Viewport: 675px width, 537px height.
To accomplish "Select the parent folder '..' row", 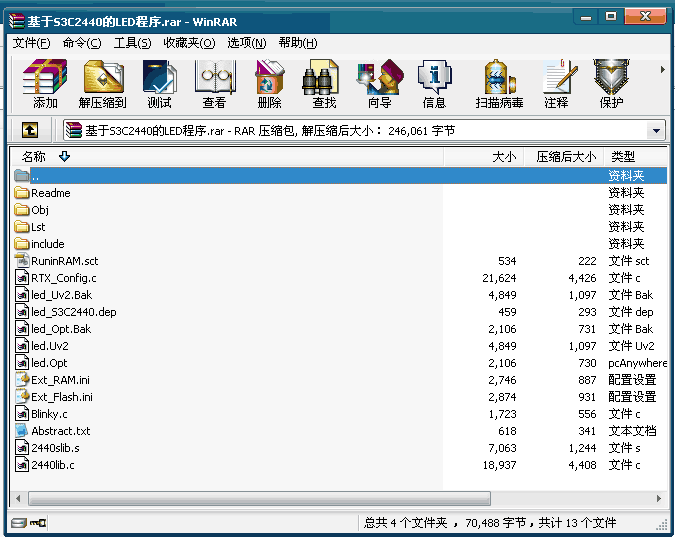I will (x=340, y=175).
